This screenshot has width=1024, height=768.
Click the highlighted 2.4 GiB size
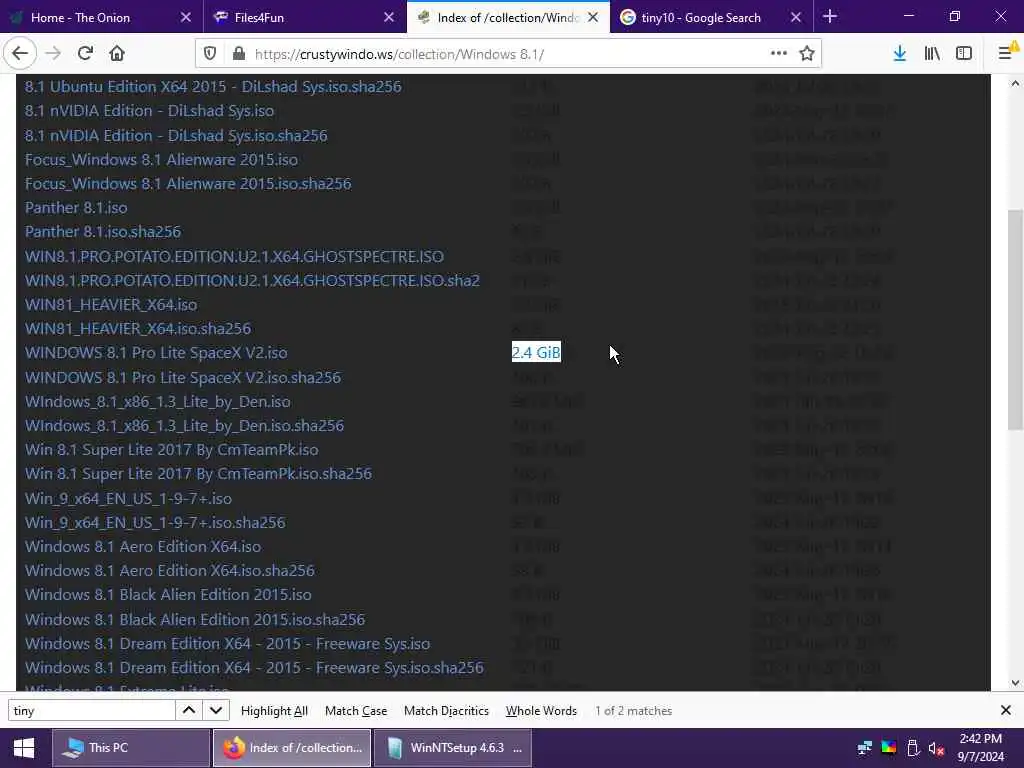536,352
